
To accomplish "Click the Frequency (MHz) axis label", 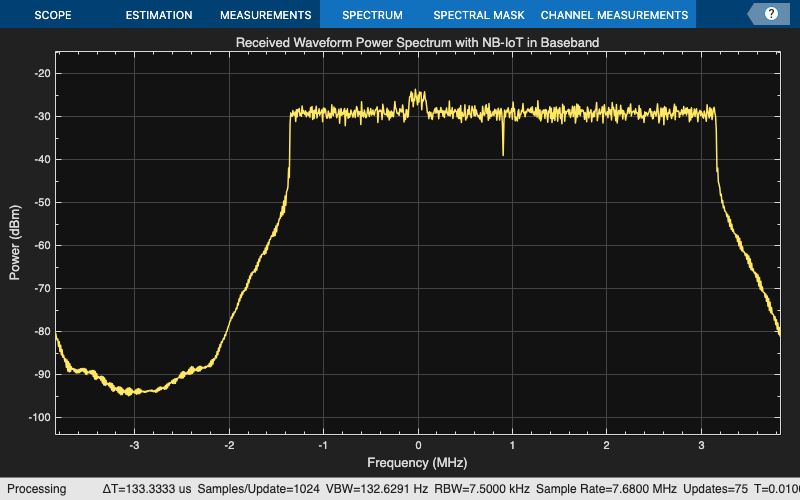I will point(417,463).
